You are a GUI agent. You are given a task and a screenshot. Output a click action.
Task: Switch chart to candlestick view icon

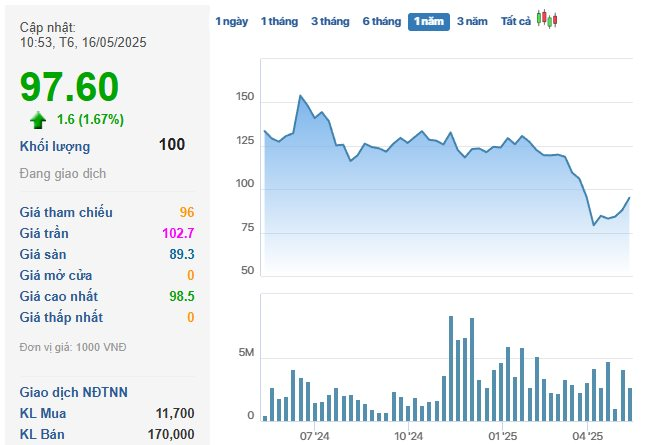(547, 19)
